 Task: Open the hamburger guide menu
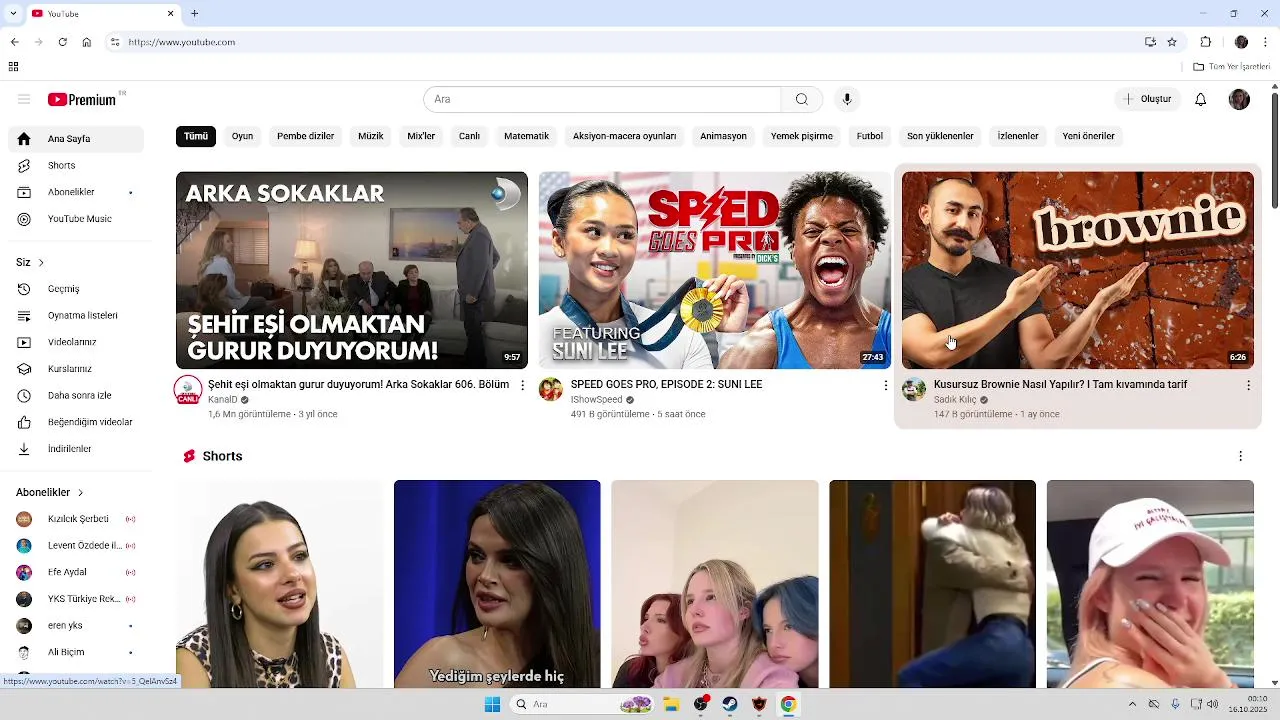pyautogui.click(x=24, y=99)
